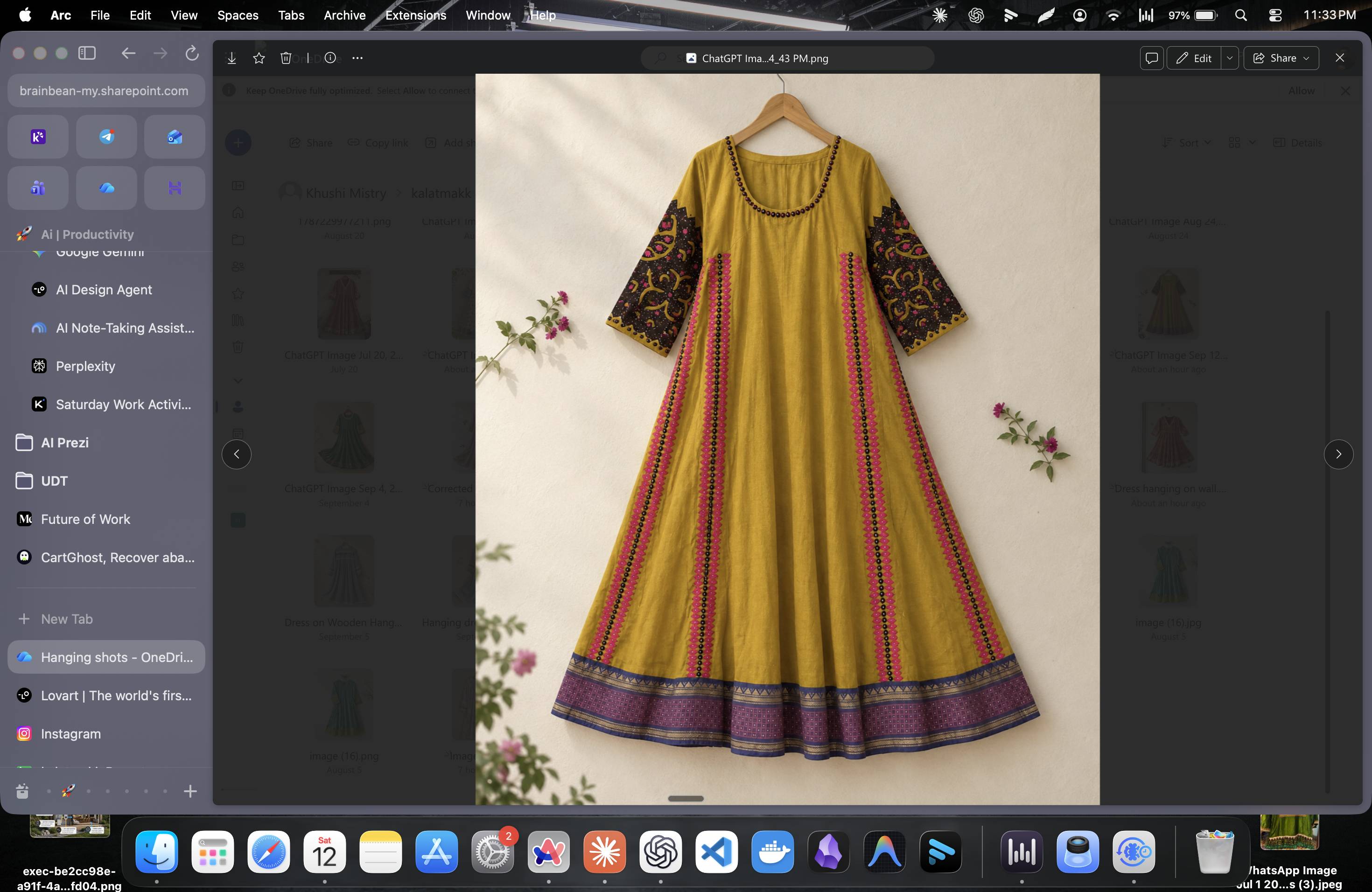This screenshot has width=1372, height=892.
Task: Open macOS Control Center toggles
Action: (1275, 15)
